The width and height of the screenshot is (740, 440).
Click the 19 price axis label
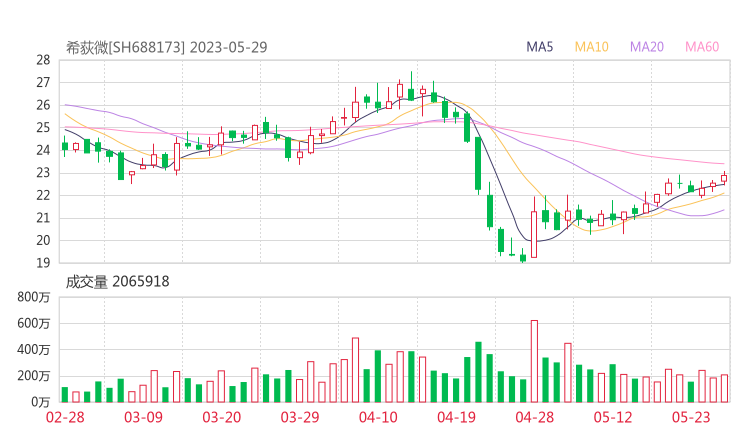point(43,263)
